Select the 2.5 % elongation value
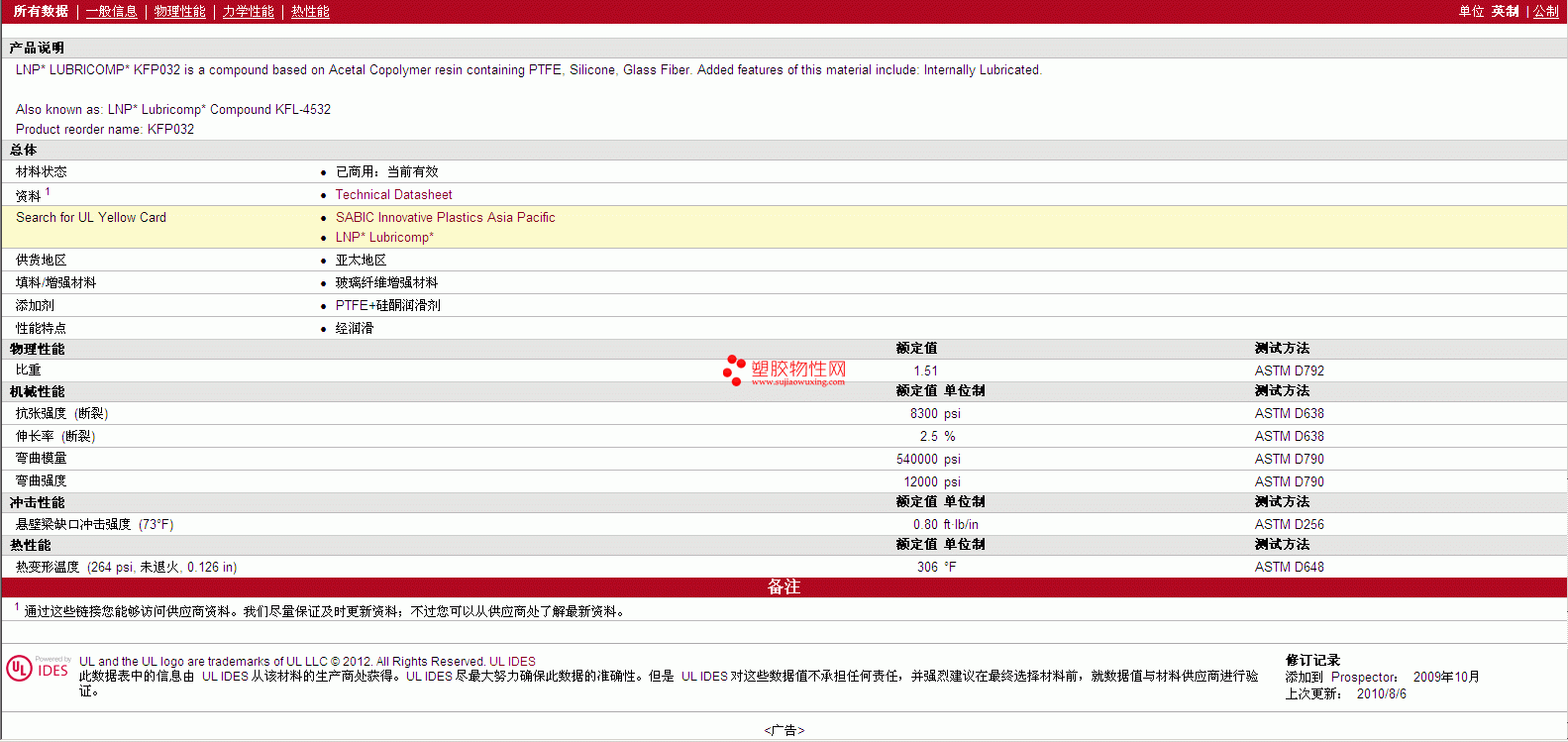Image resolution: width=1568 pixels, height=742 pixels. [x=937, y=436]
